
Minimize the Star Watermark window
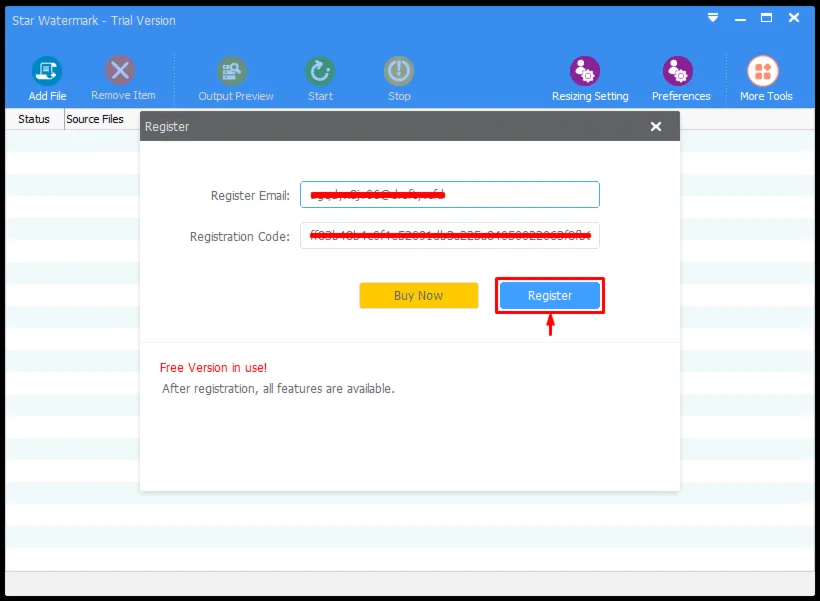[x=740, y=19]
